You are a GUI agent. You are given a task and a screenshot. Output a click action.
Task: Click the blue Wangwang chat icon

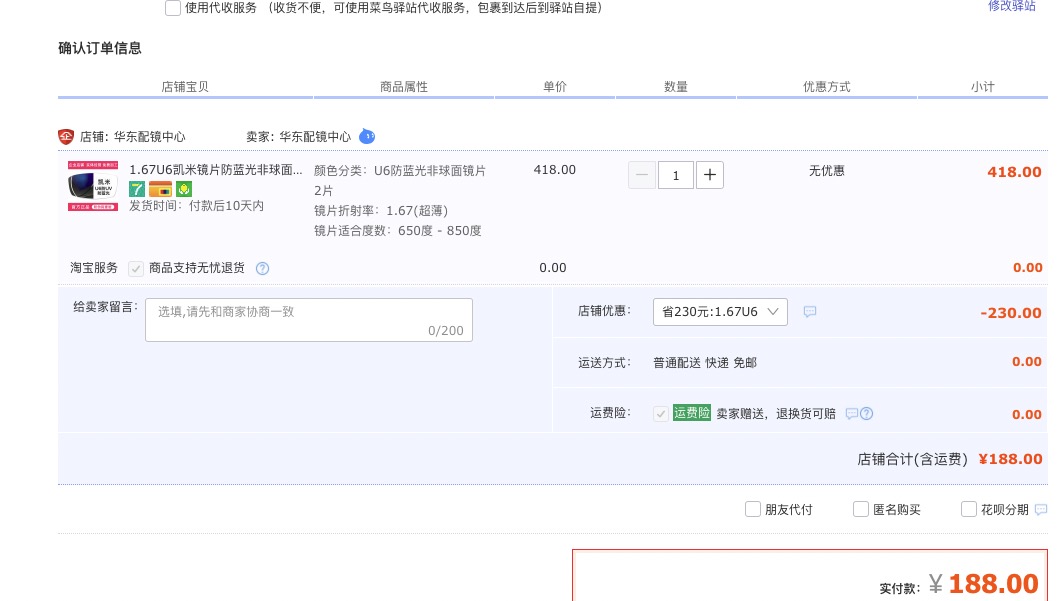pos(367,136)
